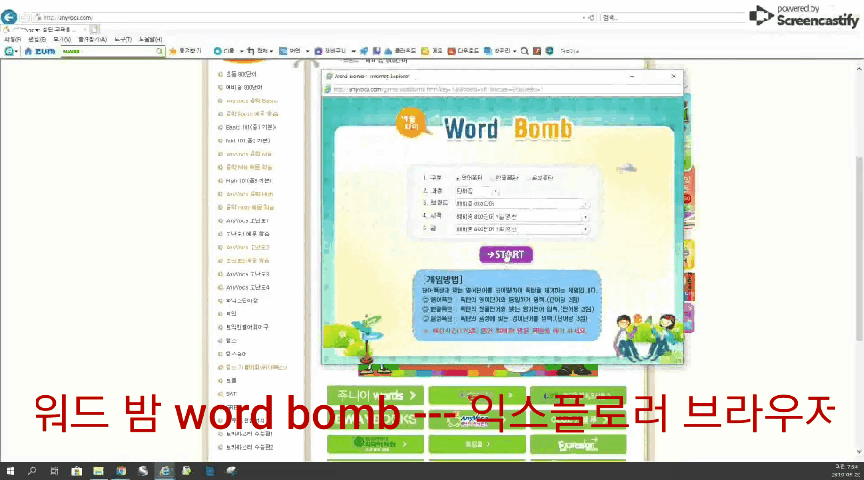Click the 토익 sidebar link
This screenshot has height=480, width=864.
click(231, 314)
